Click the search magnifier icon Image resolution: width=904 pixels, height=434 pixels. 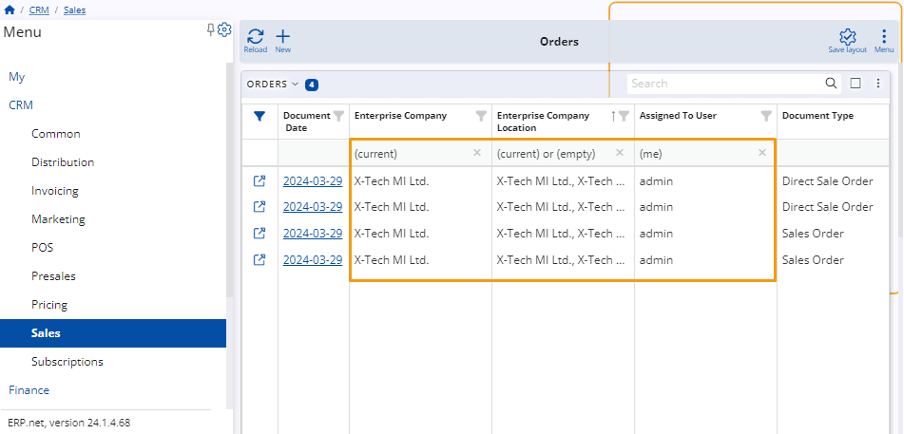pyautogui.click(x=831, y=84)
